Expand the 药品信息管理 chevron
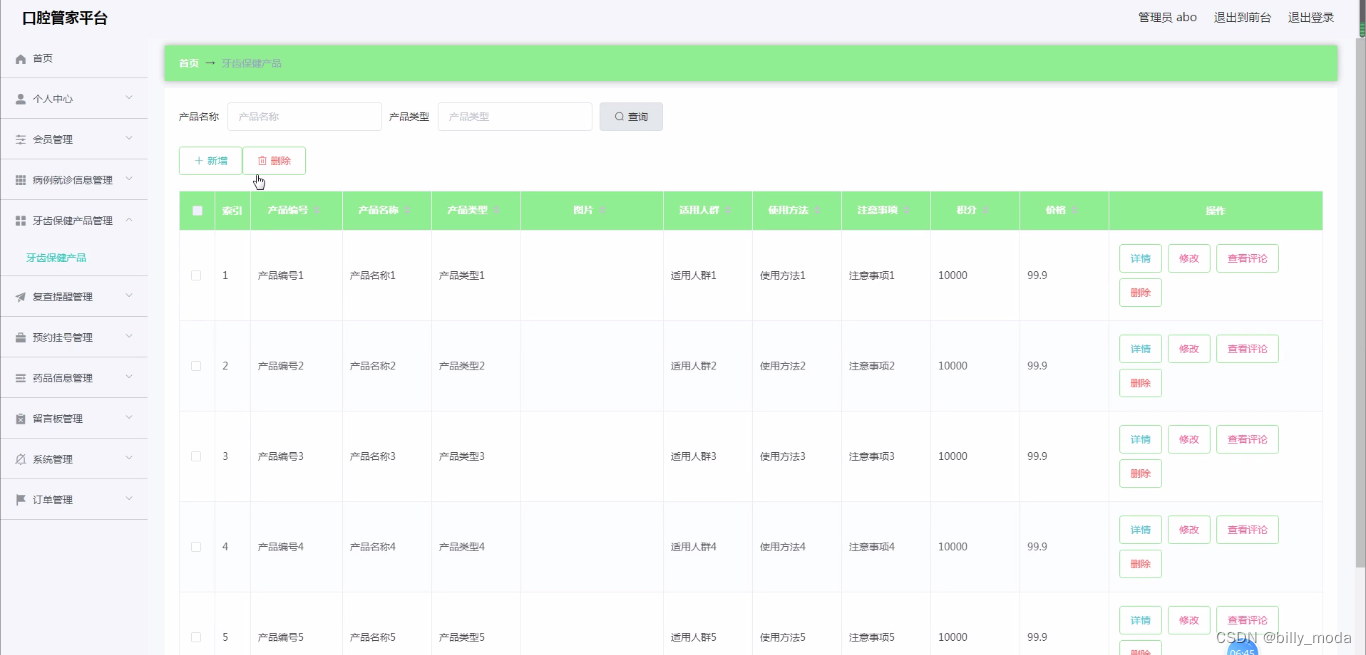Image resolution: width=1366 pixels, height=655 pixels. 129,377
